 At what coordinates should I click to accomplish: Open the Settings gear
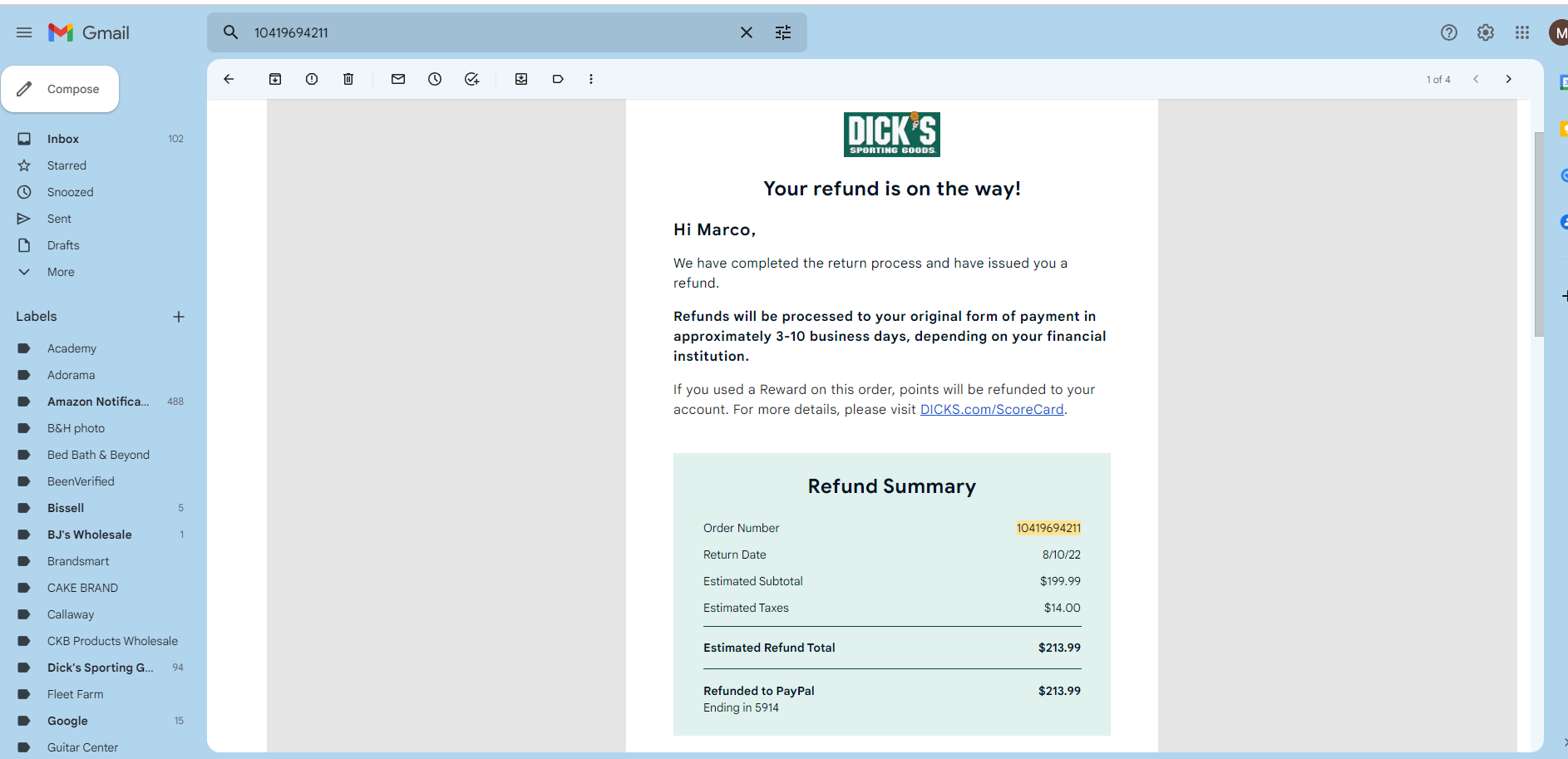click(1486, 32)
